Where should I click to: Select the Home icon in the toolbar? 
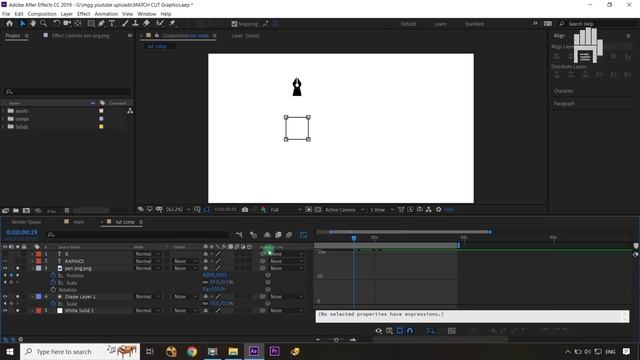9,24
